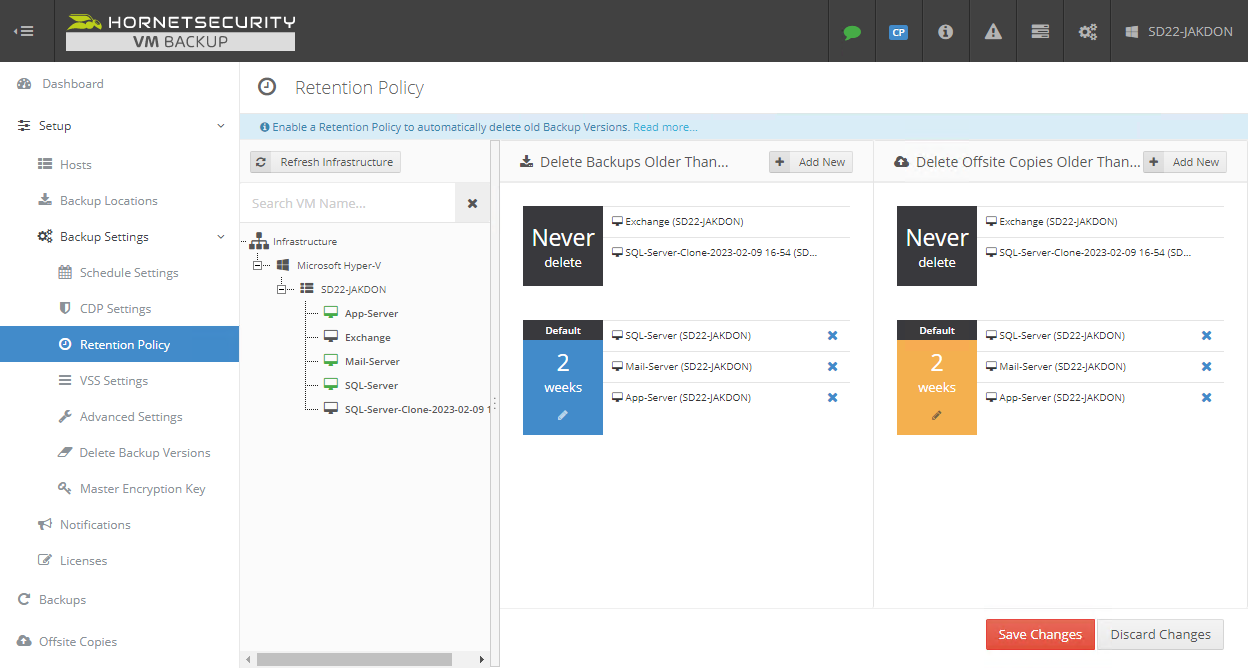Image resolution: width=1248 pixels, height=668 pixels.
Task: Remove Mail-Server from the backup 2 weeks policy
Action: 833,367
